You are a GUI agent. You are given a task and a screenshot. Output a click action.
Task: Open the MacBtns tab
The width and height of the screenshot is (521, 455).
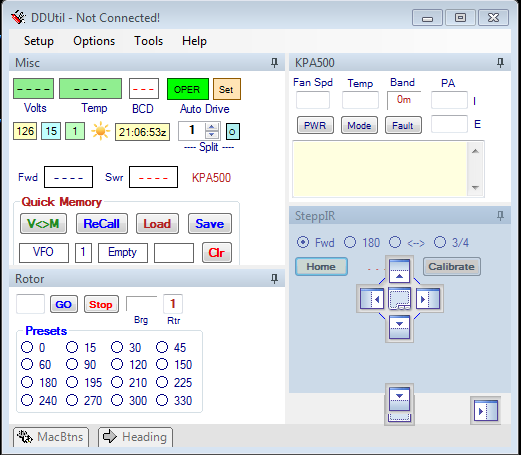51,437
